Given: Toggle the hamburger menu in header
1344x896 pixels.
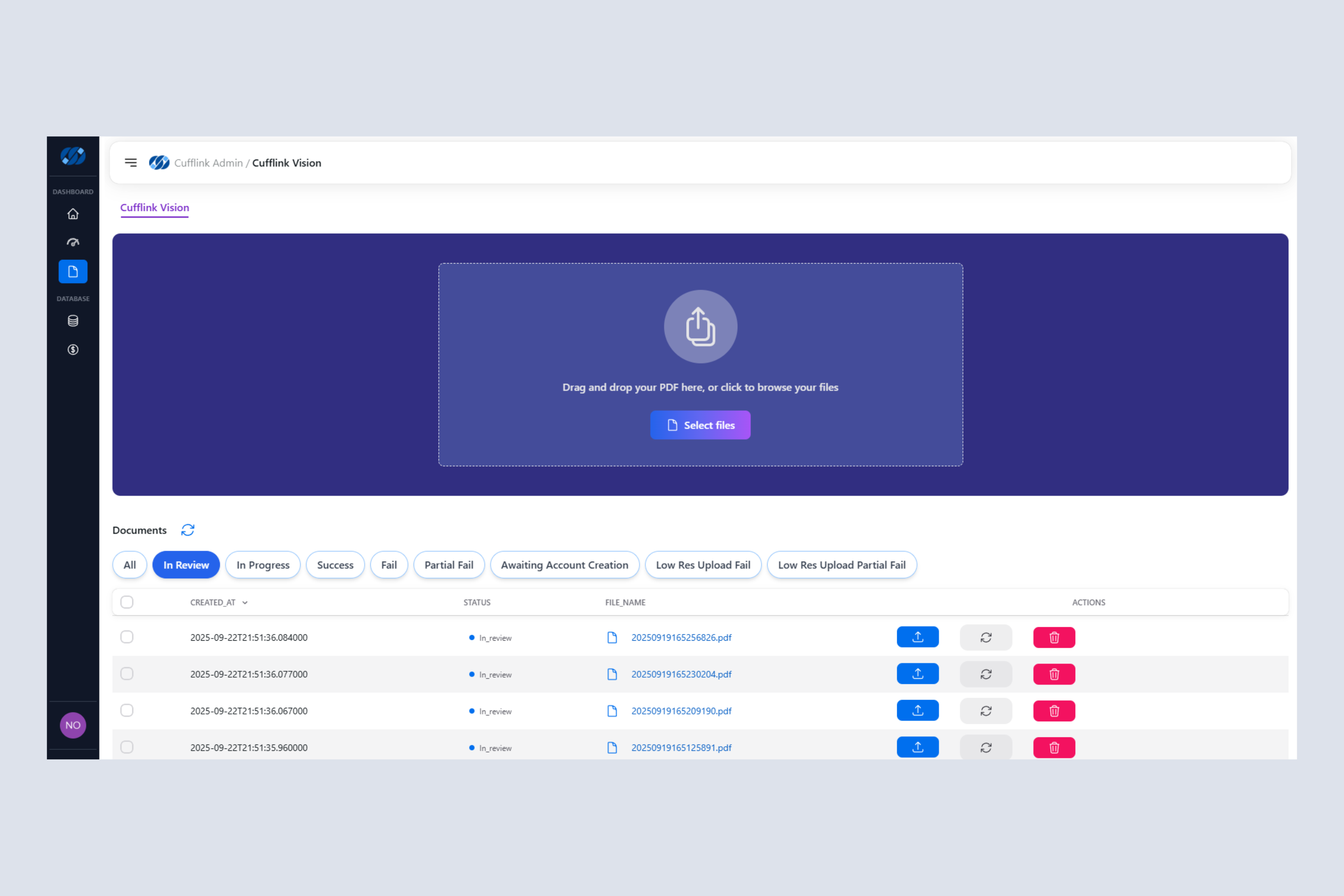Looking at the screenshot, I should click(x=131, y=163).
